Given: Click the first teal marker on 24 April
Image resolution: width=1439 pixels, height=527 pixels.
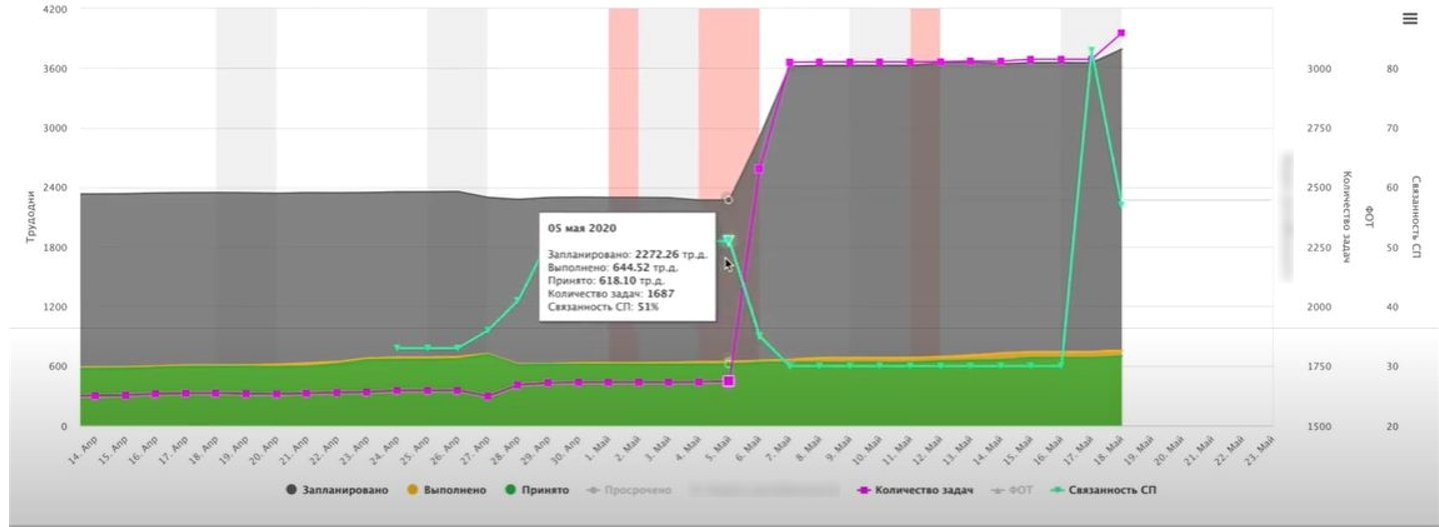Looking at the screenshot, I should [x=397, y=348].
